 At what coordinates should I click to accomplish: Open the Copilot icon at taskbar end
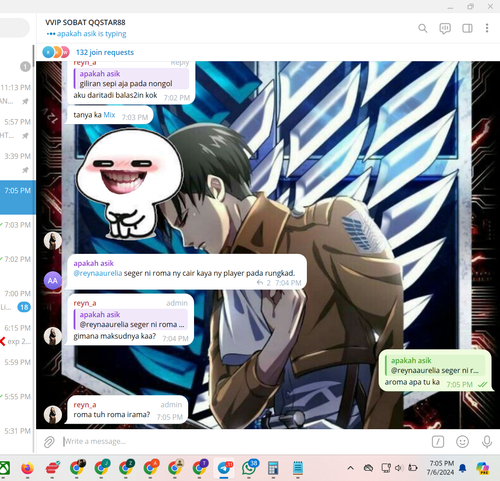[483, 468]
